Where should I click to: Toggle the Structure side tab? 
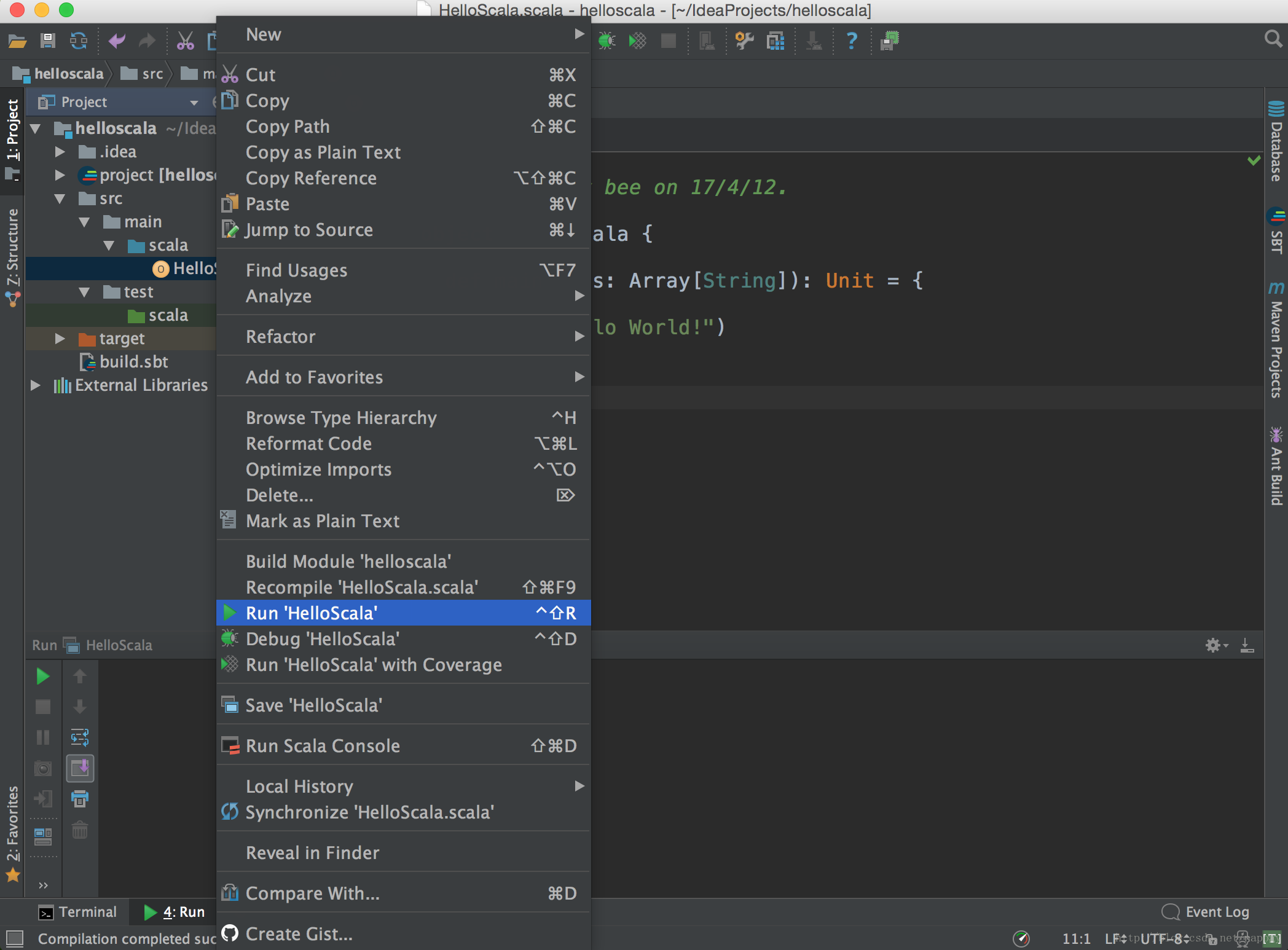point(12,257)
